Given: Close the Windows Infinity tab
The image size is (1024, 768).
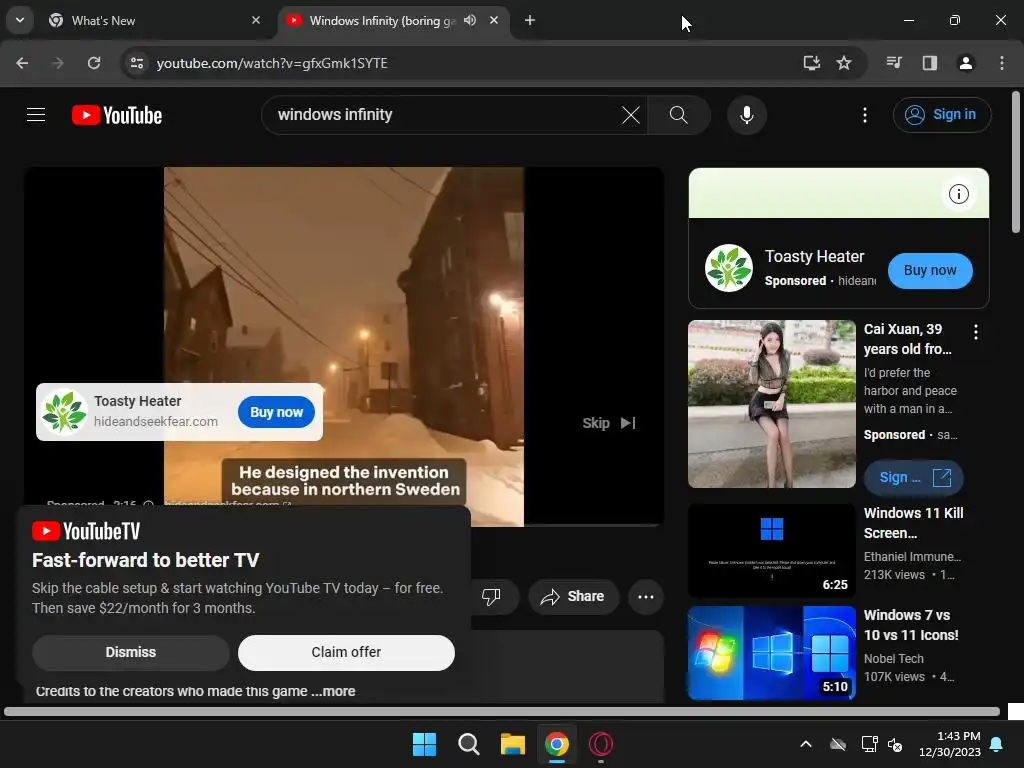Looking at the screenshot, I should click(494, 20).
